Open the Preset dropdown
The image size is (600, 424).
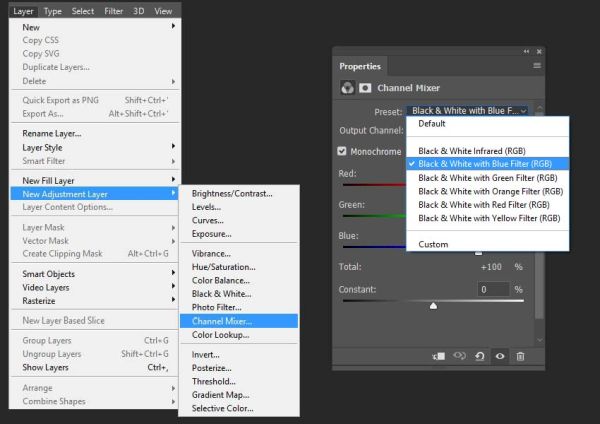[x=467, y=111]
